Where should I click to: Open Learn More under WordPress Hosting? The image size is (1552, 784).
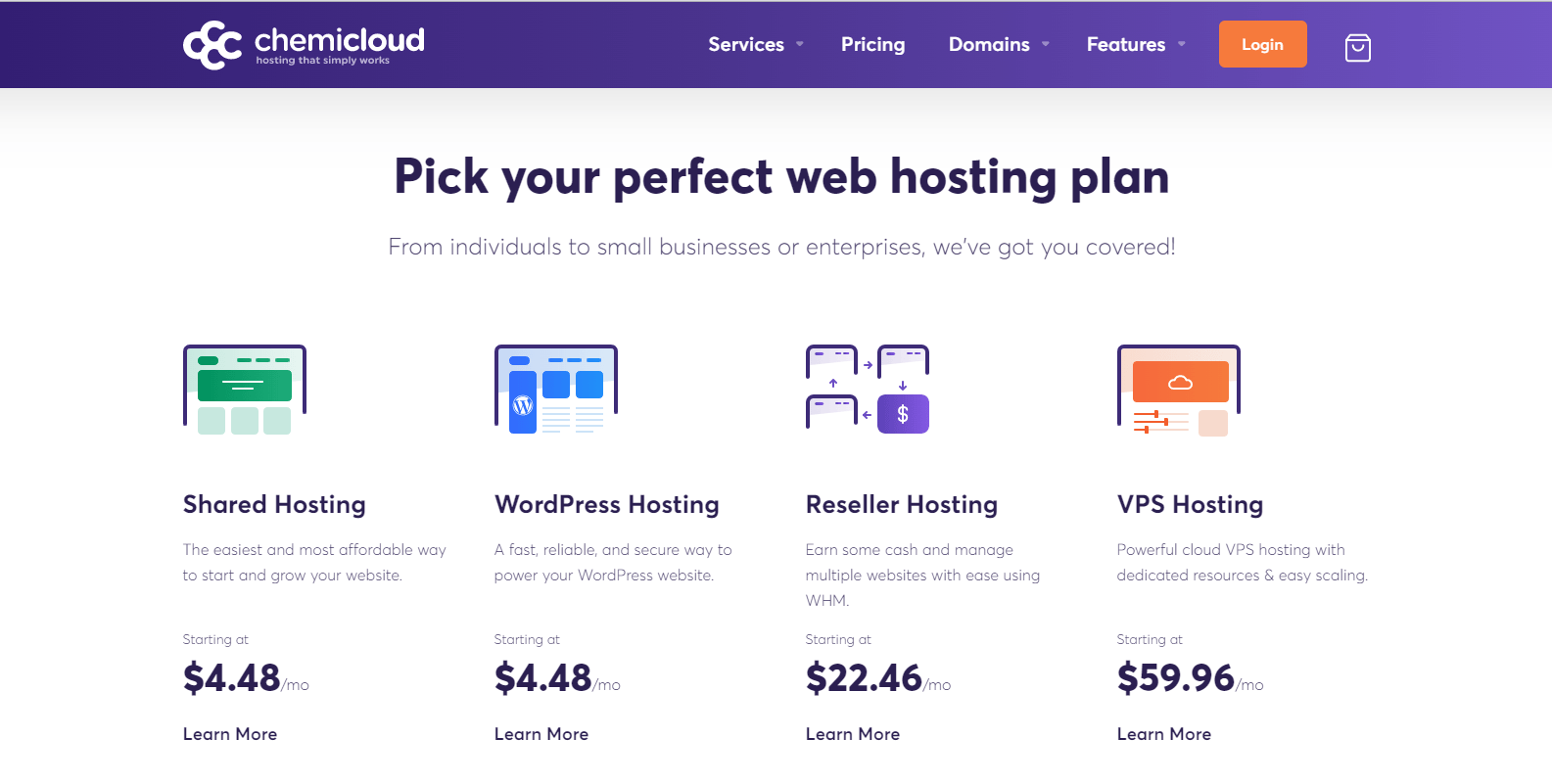(x=541, y=734)
